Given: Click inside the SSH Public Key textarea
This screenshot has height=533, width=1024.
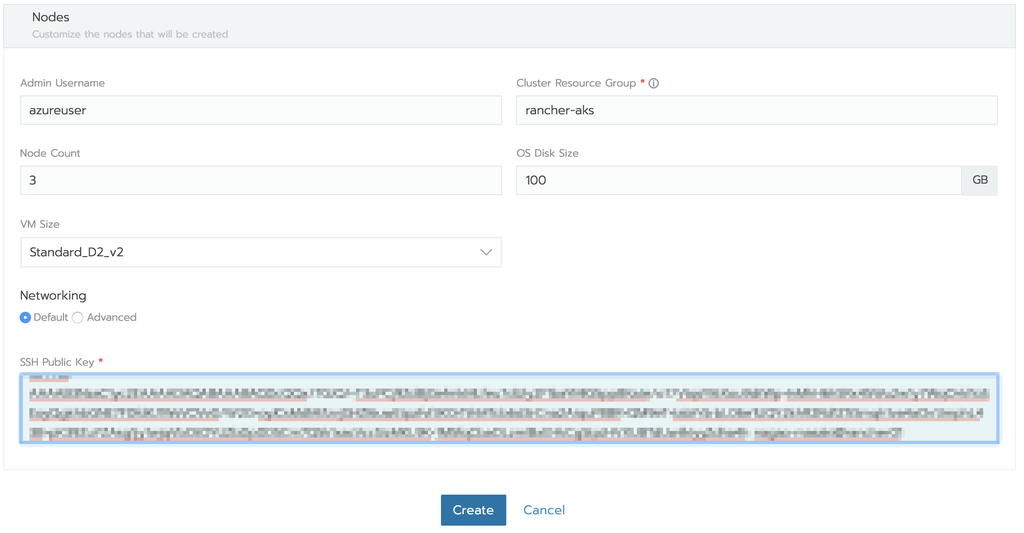Looking at the screenshot, I should click(509, 408).
